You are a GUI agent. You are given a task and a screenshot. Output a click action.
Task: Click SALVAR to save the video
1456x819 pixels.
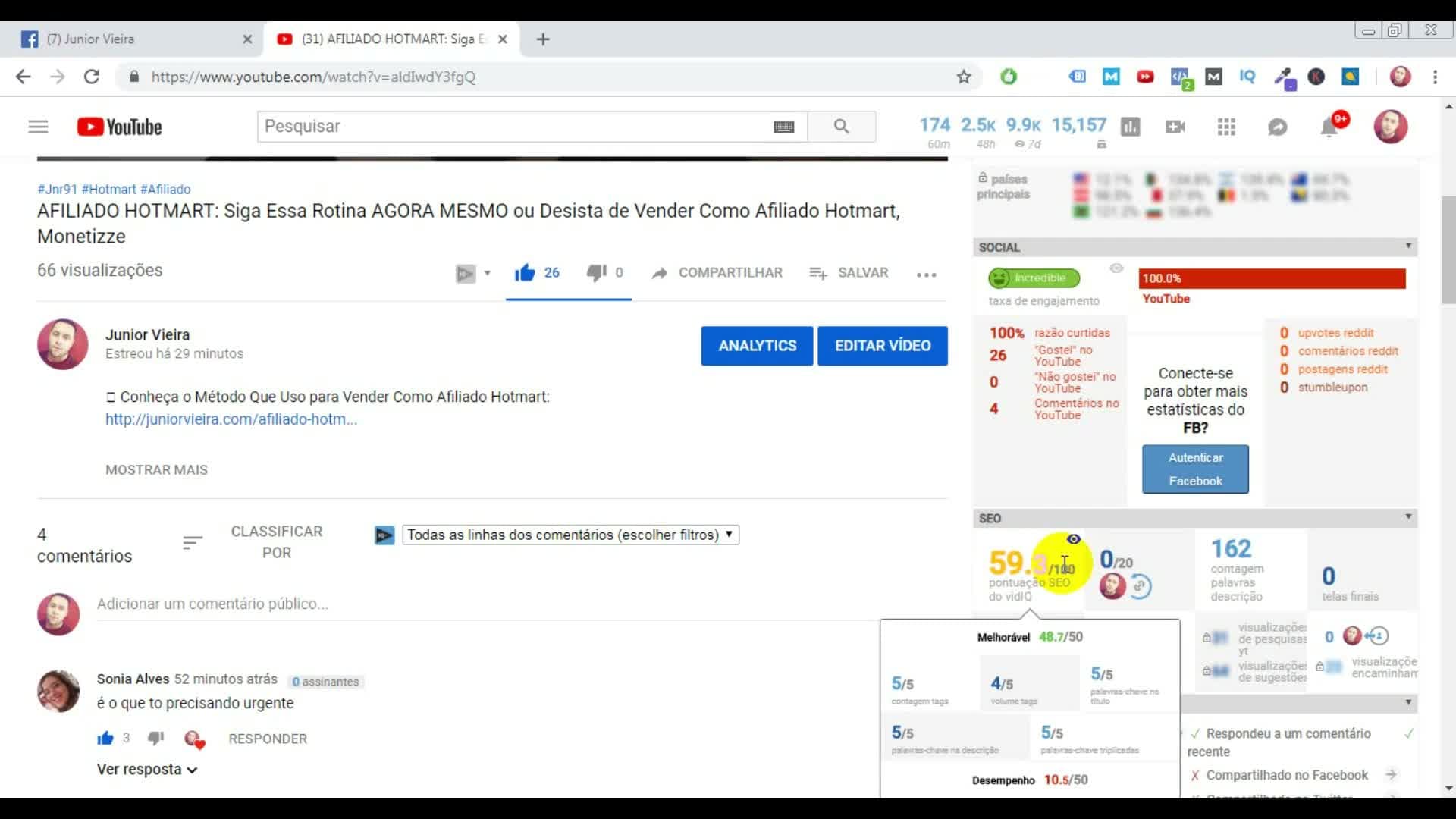pos(849,273)
